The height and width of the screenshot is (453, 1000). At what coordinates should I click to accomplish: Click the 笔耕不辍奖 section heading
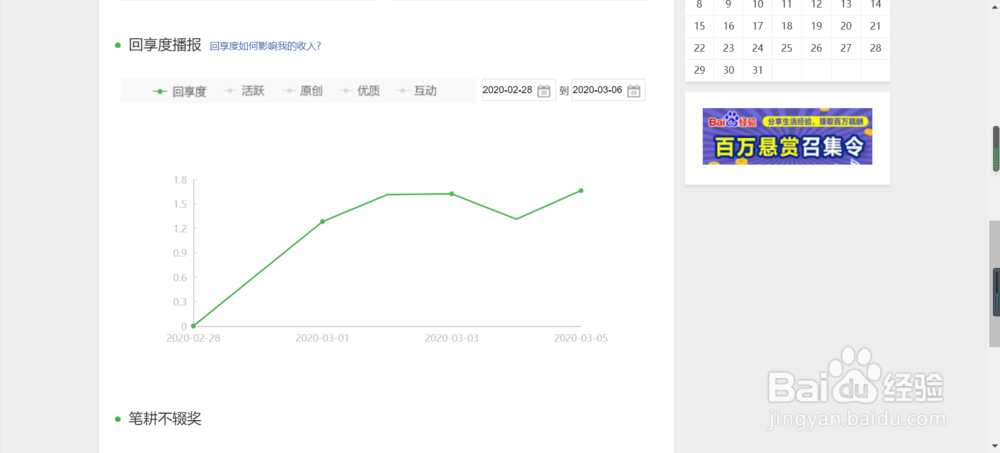click(165, 419)
